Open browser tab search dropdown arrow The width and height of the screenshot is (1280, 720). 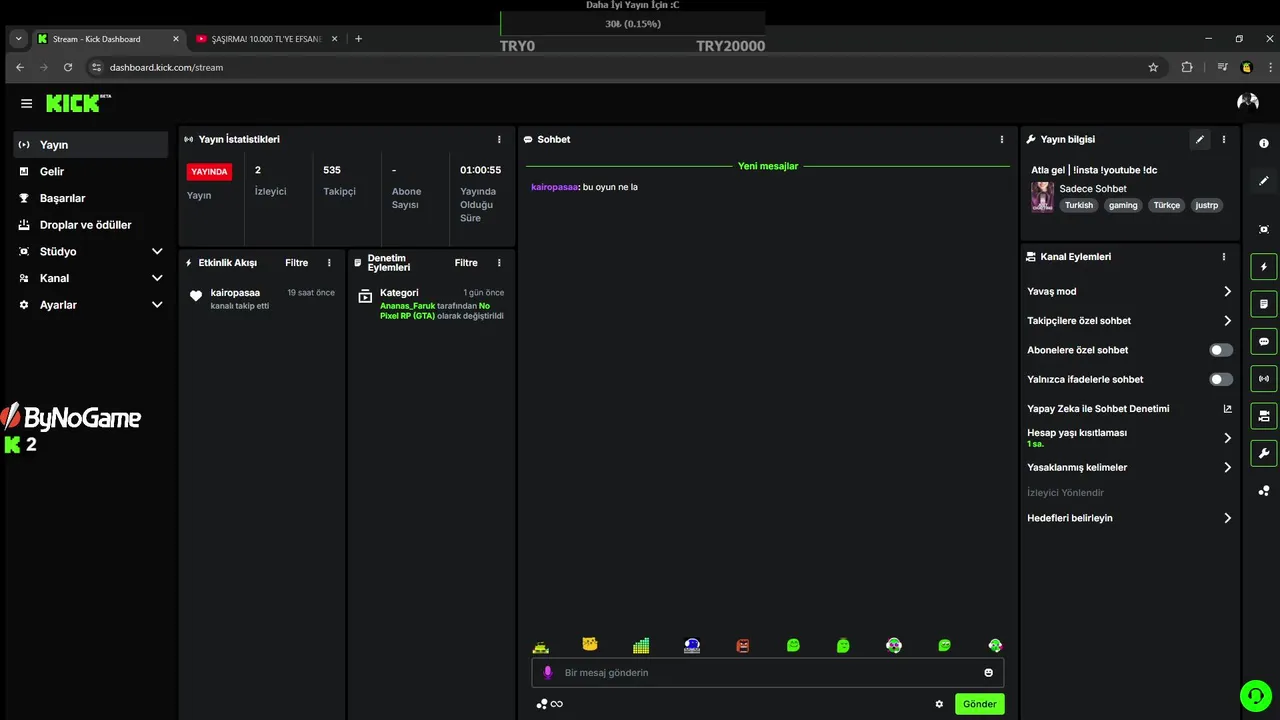18,38
